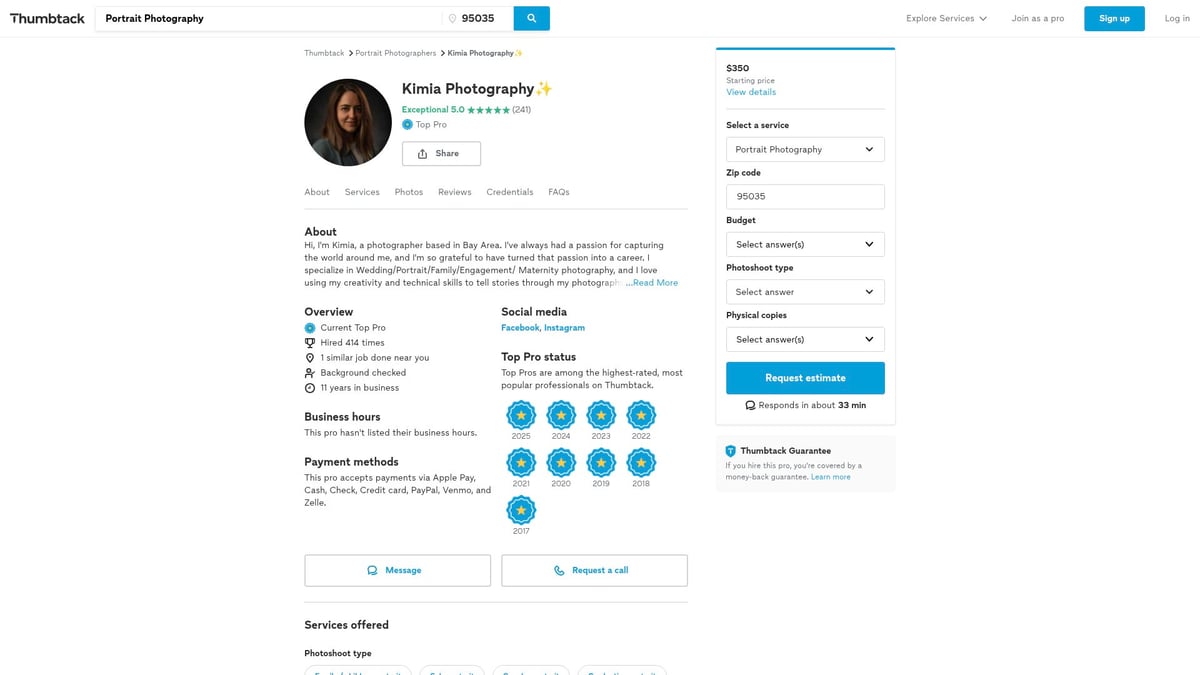This screenshot has height=675, width=1200.
Task: Click the Thumbtack logo
Action: 47,18
